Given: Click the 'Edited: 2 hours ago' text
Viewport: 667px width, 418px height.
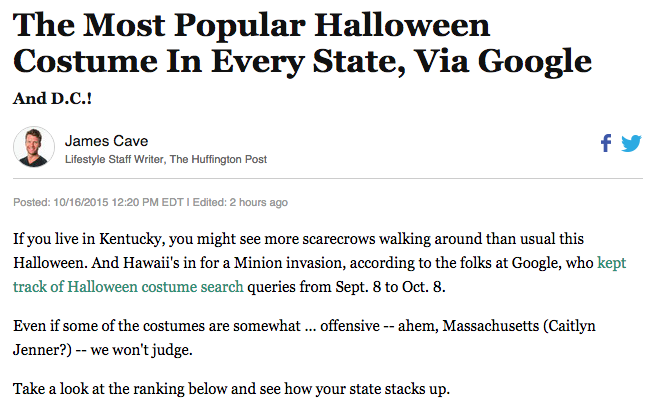Looking at the screenshot, I should 240,202.
